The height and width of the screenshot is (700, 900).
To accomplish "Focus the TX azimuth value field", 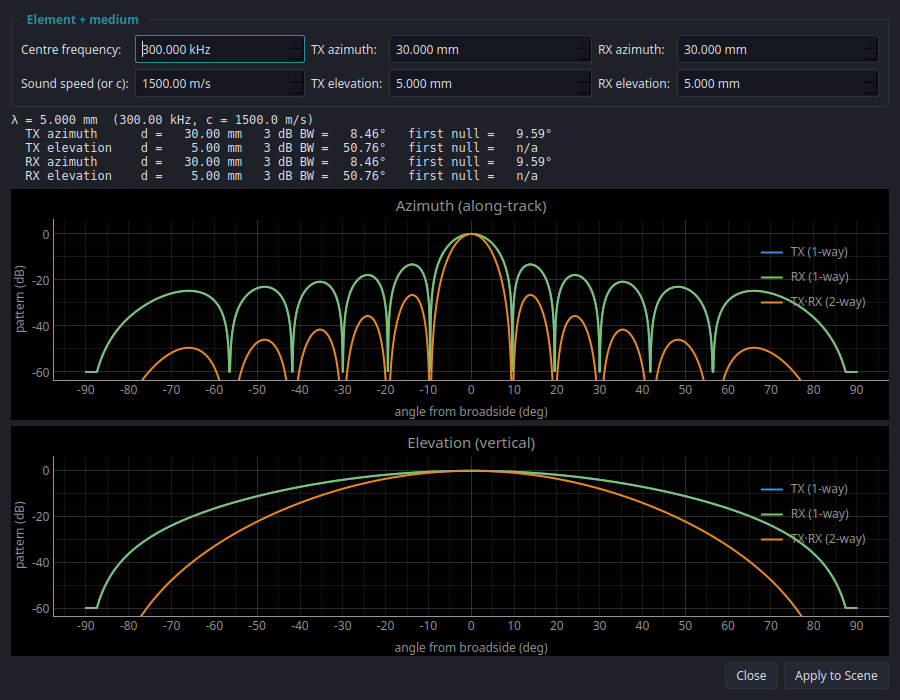I will coord(490,49).
